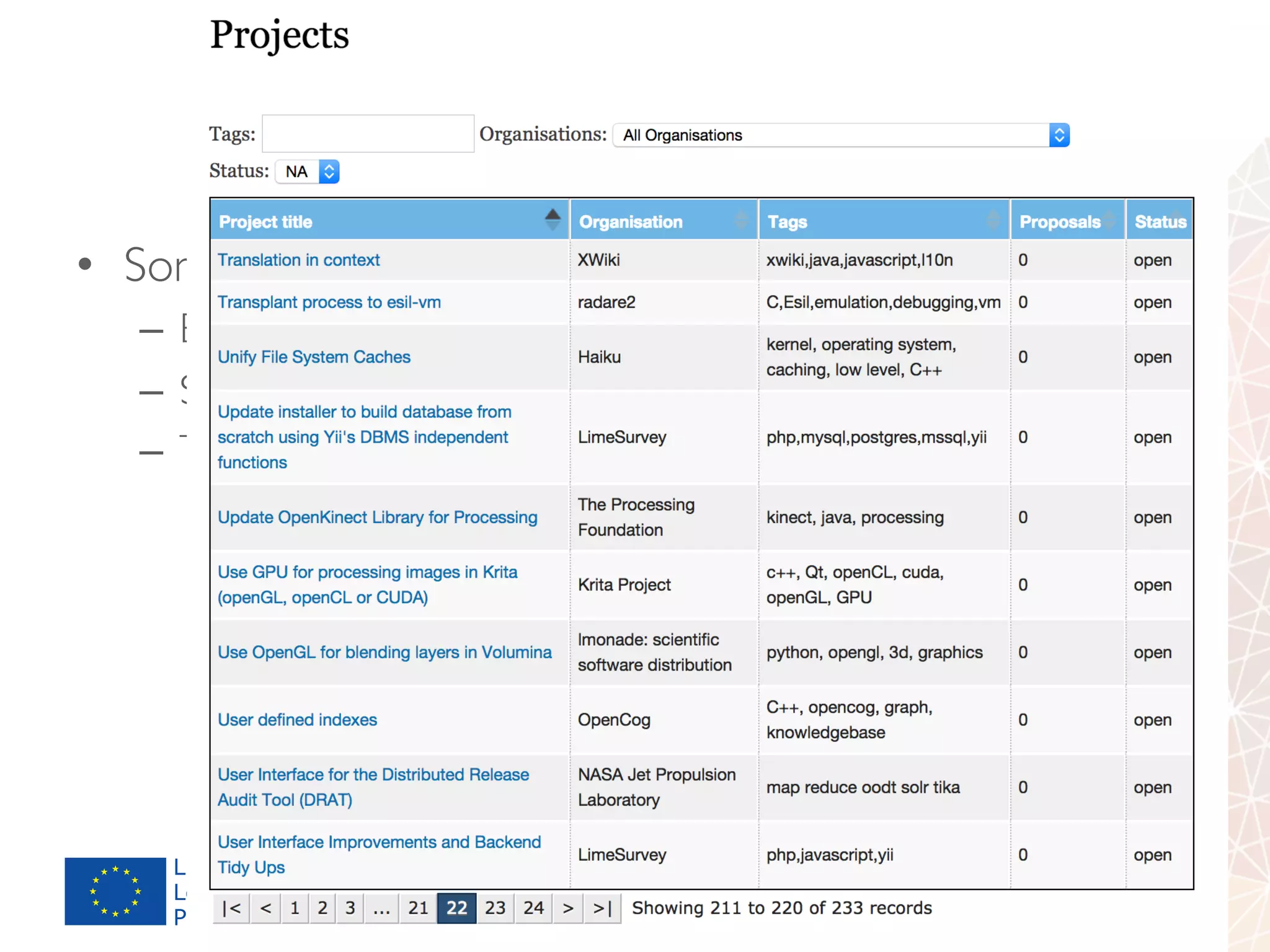
Task: Open User Interface for DRAT project
Action: pyautogui.click(x=373, y=787)
